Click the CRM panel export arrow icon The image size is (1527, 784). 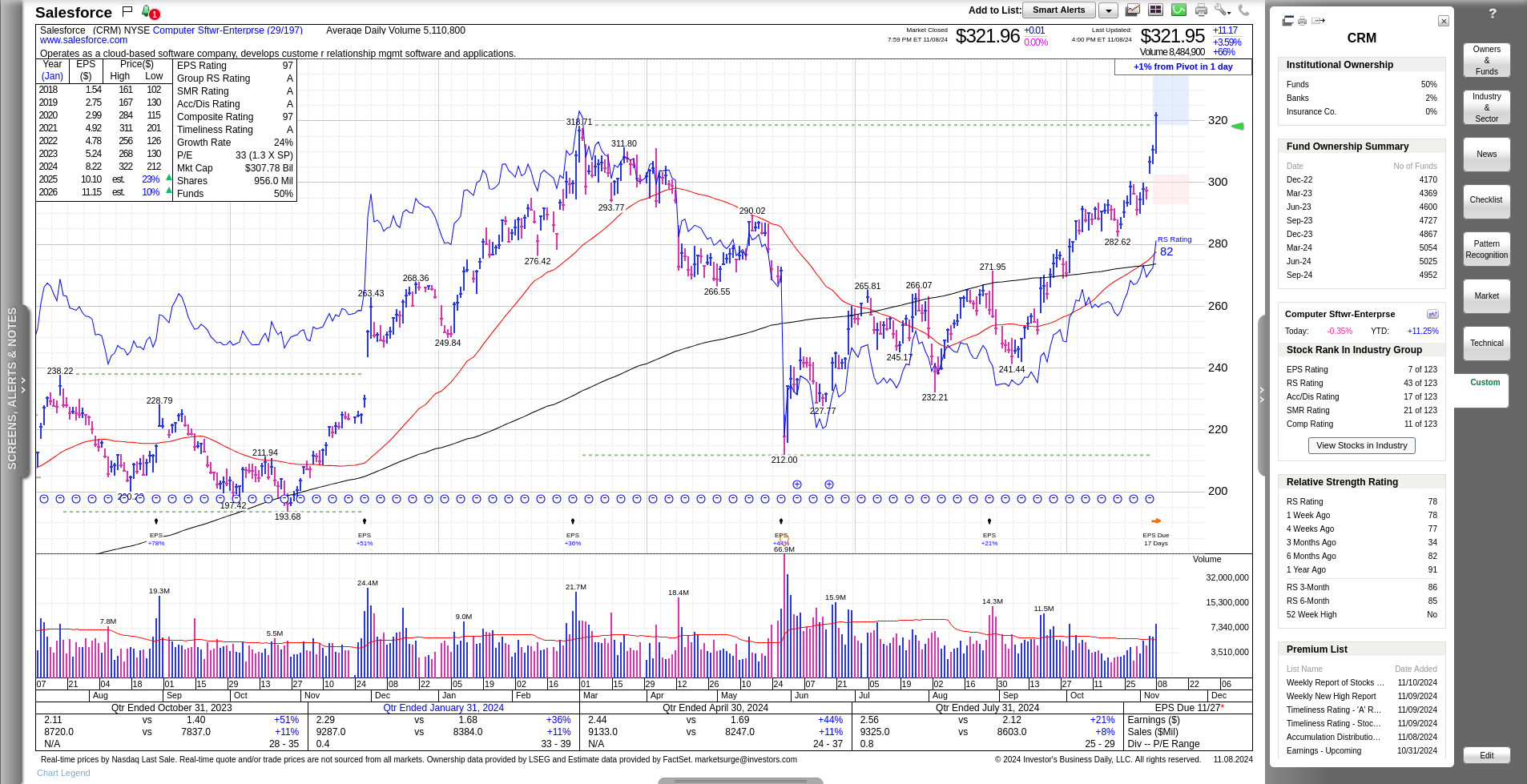coord(1318,21)
